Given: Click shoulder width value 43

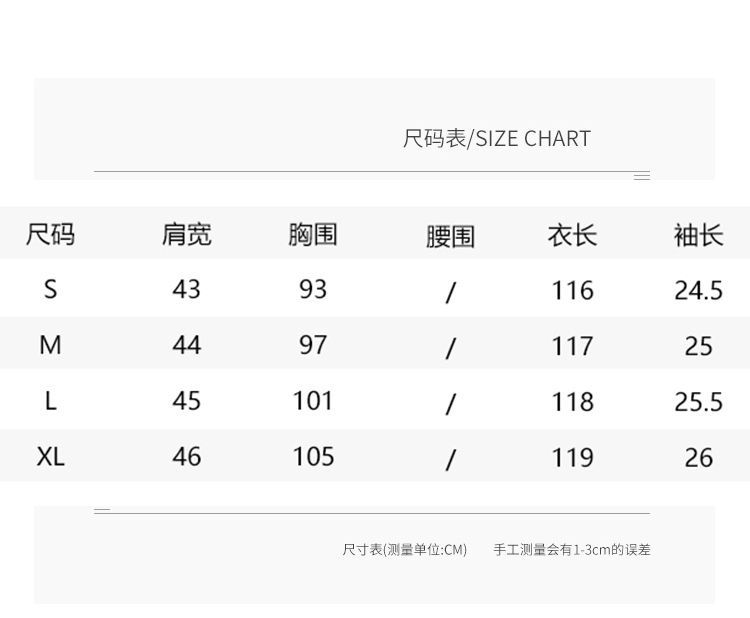Looking at the screenshot, I should point(187,289).
